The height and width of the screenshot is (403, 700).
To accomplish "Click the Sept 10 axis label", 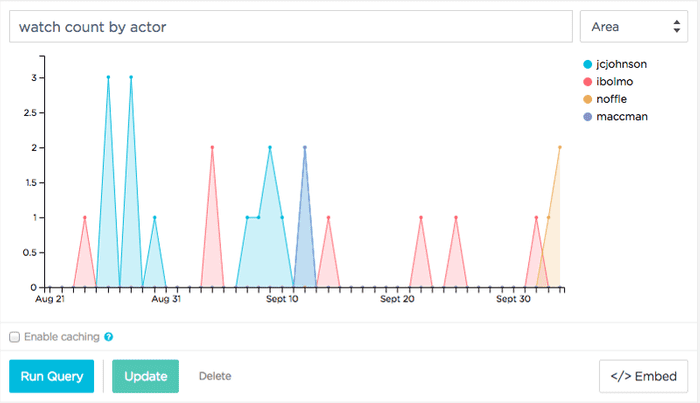I will (282, 299).
